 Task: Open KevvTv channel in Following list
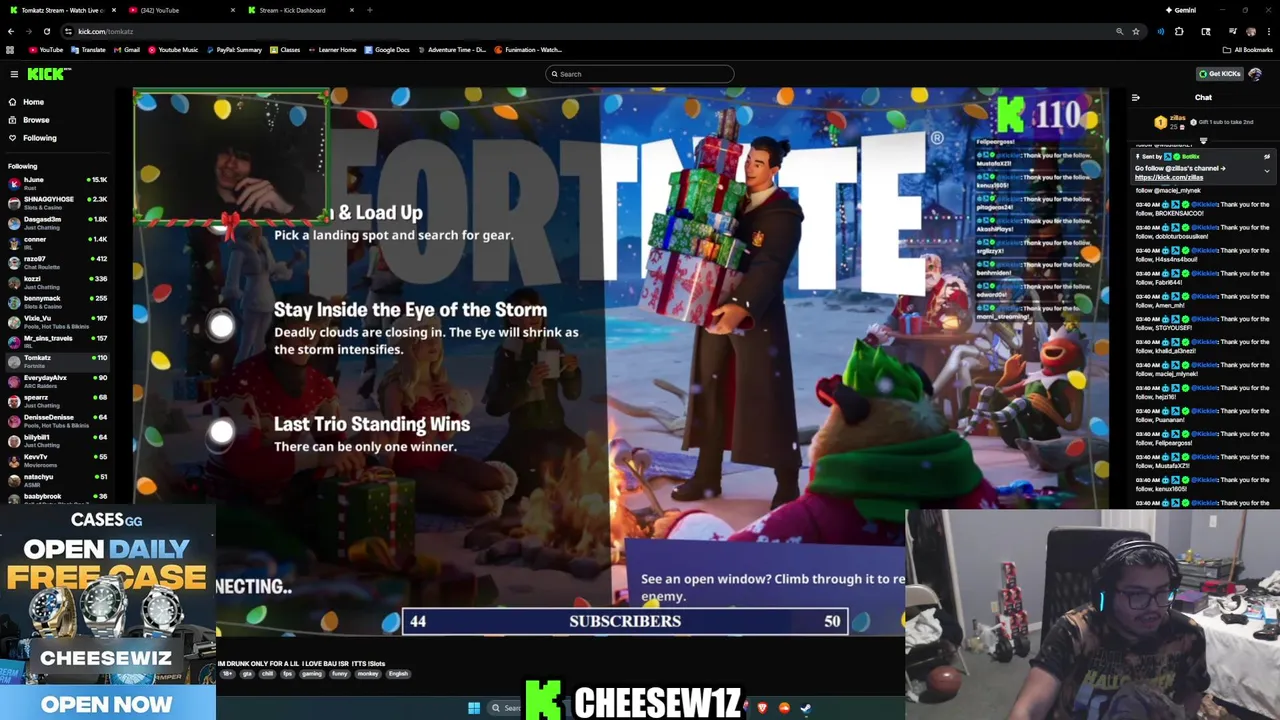pyautogui.click(x=57, y=460)
